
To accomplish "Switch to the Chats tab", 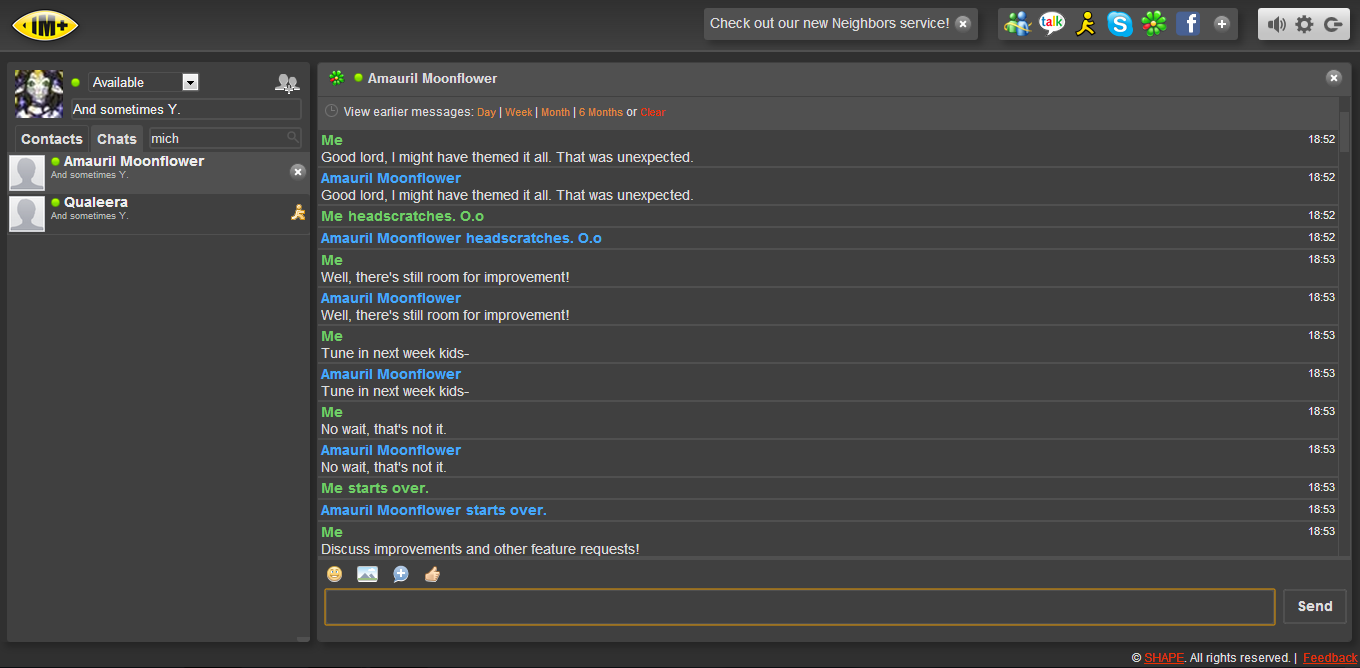I will 117,139.
